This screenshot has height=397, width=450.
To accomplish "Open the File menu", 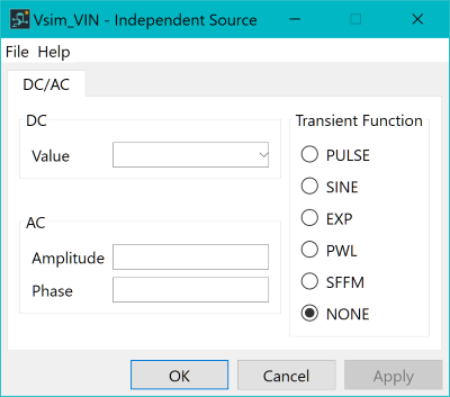I will pos(17,52).
